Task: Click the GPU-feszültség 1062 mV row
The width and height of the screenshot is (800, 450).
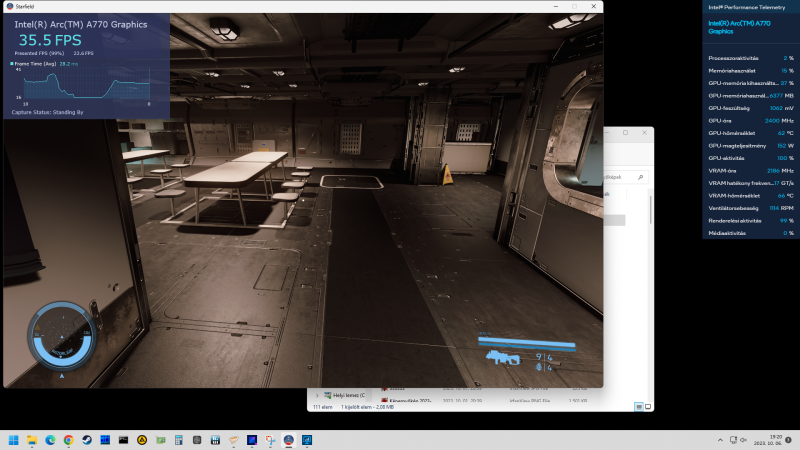Action: 751,108
